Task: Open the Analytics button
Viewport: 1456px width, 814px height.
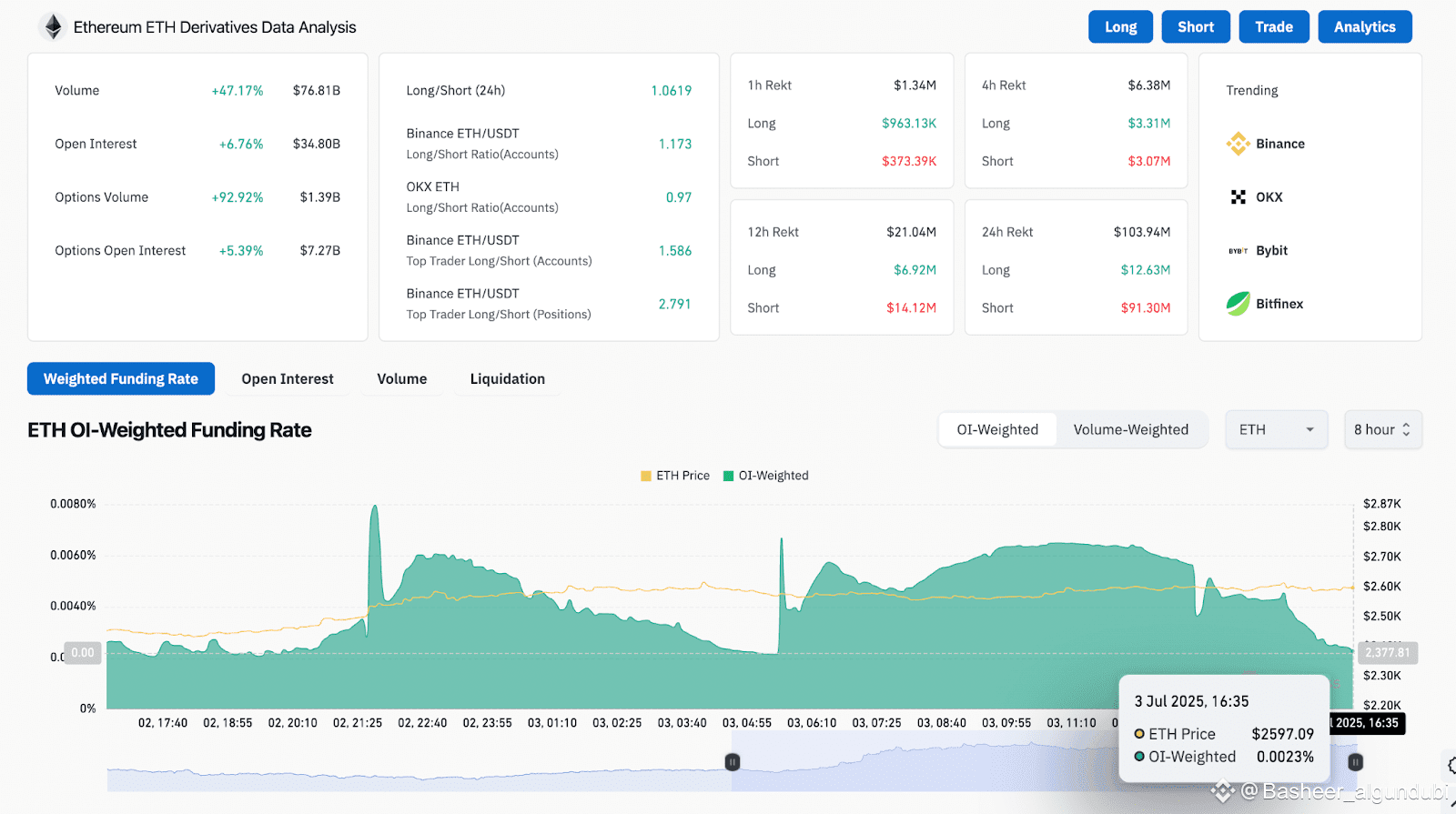Action: pyautogui.click(x=1365, y=27)
